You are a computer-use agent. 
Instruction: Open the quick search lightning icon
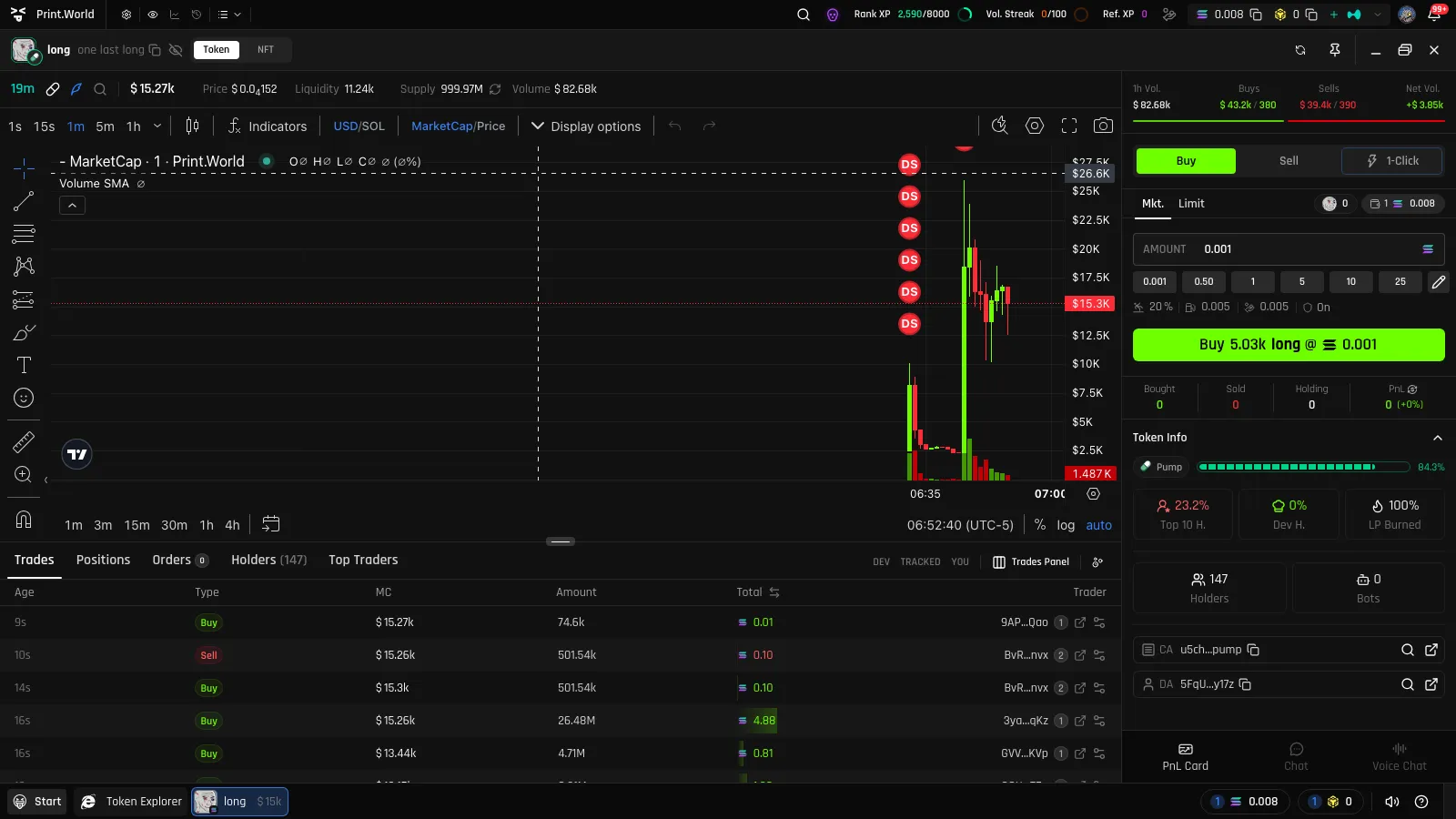(999, 126)
